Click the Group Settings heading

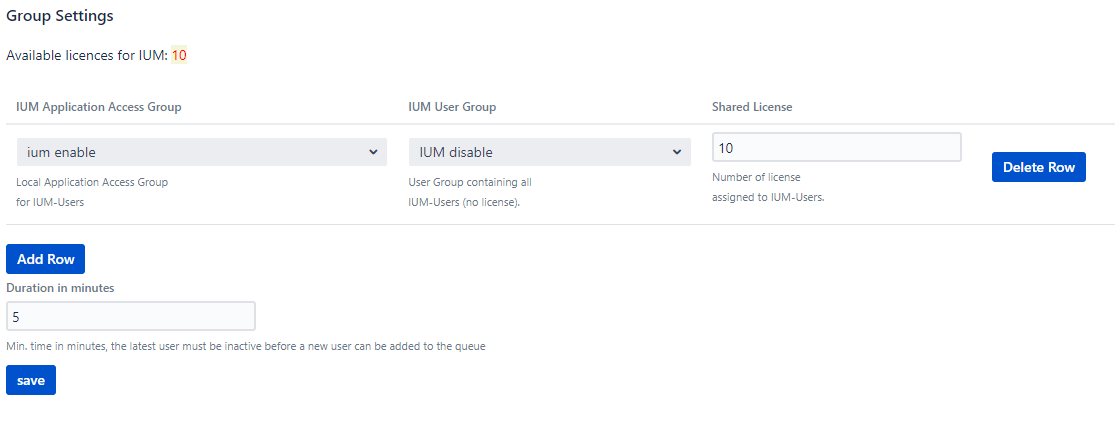[x=60, y=16]
